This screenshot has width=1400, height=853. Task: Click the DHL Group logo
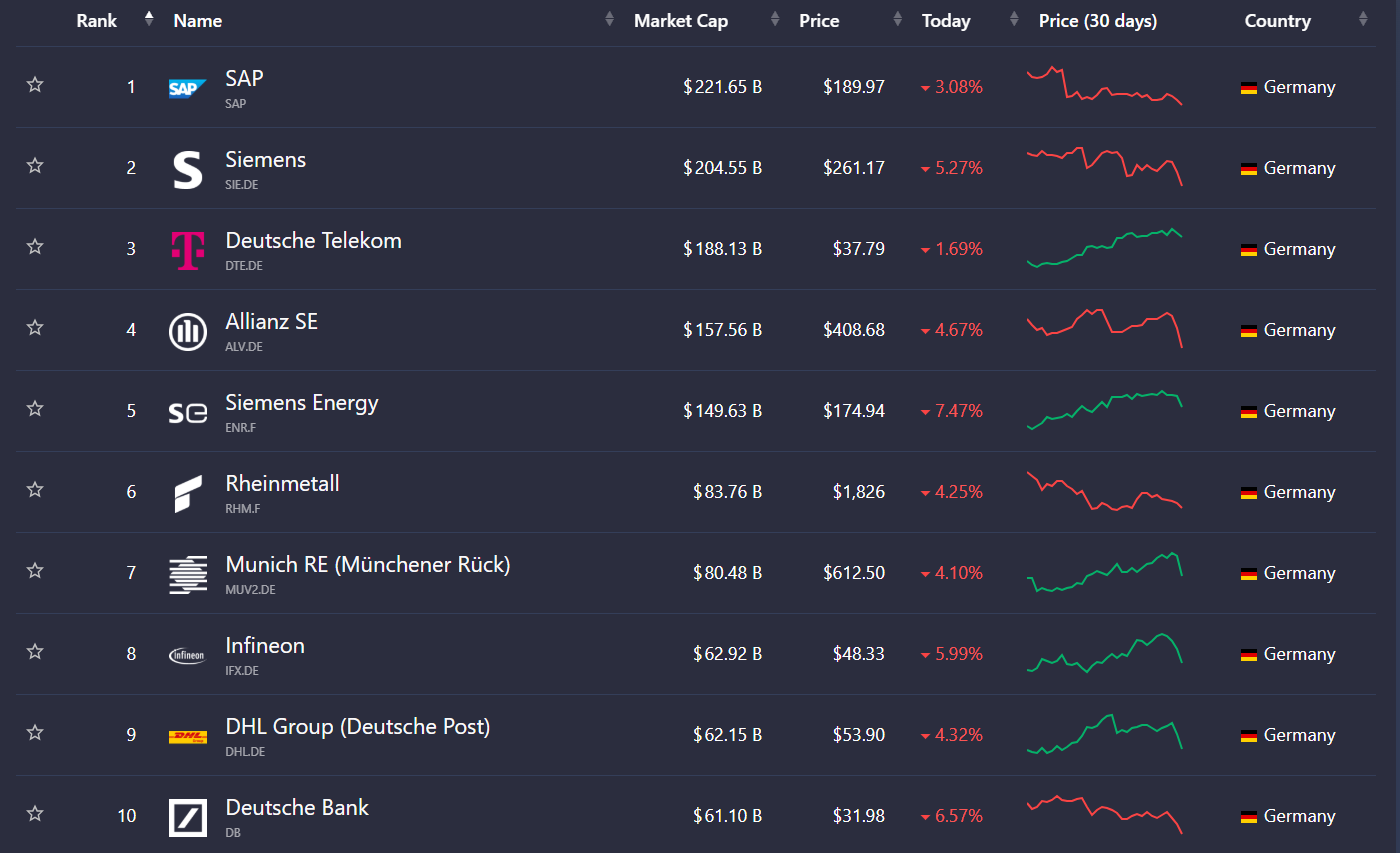[x=187, y=737]
